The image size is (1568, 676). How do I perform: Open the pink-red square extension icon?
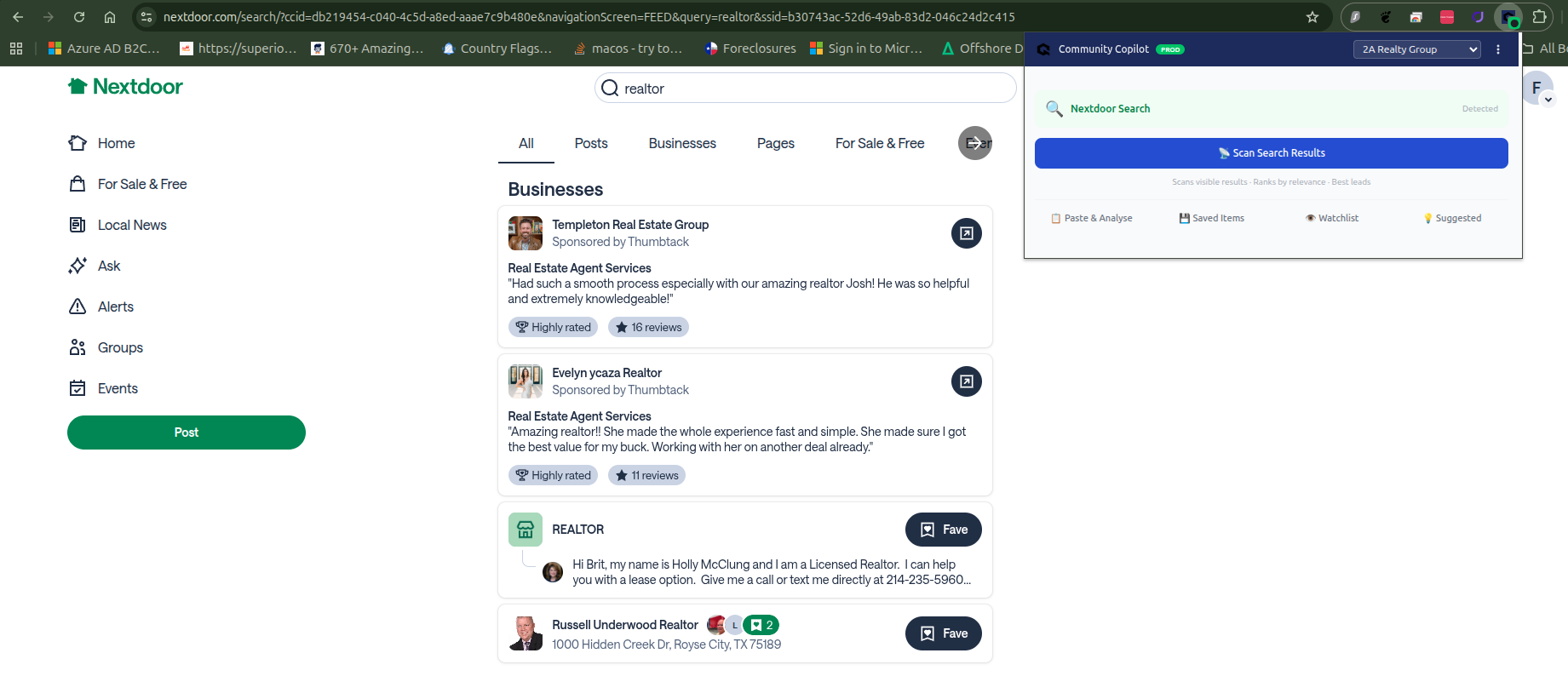1447,17
